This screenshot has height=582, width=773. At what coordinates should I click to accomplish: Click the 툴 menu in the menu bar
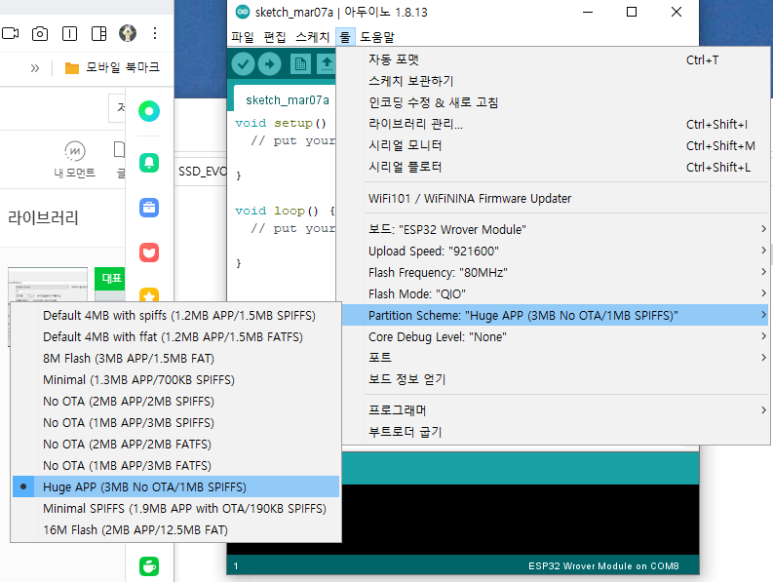click(x=345, y=37)
